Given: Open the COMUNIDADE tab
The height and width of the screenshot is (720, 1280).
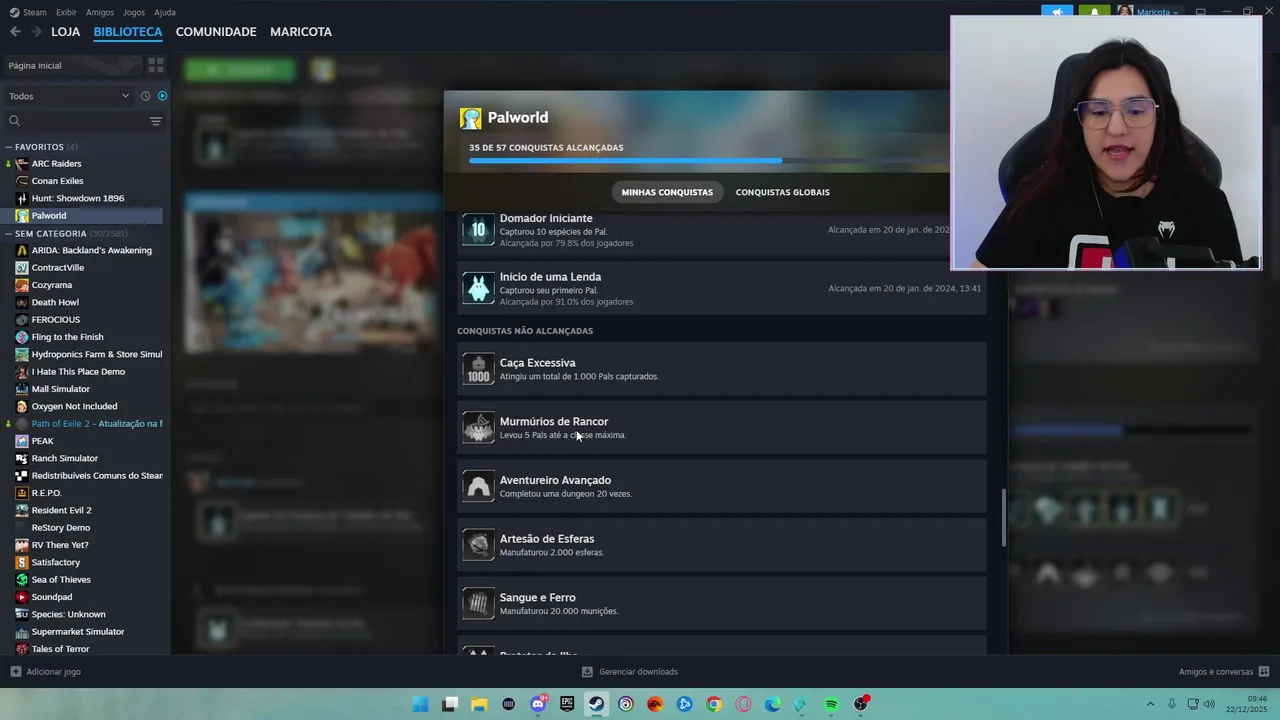Looking at the screenshot, I should click(216, 32).
